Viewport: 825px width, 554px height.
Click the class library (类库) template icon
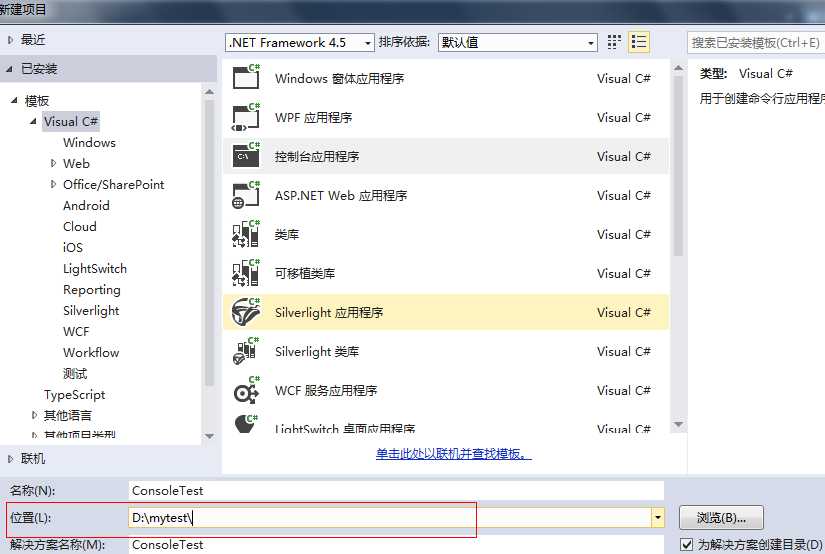point(246,234)
